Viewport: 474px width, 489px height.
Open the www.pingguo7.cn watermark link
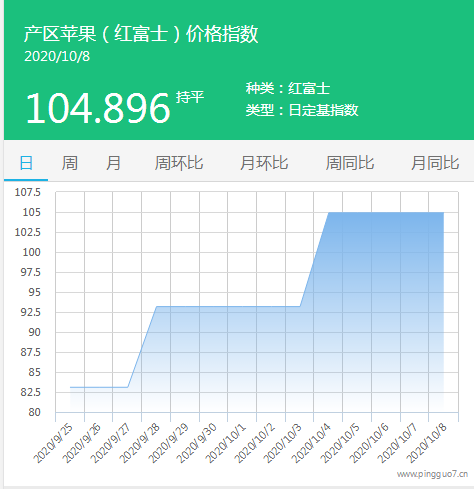coord(432,474)
